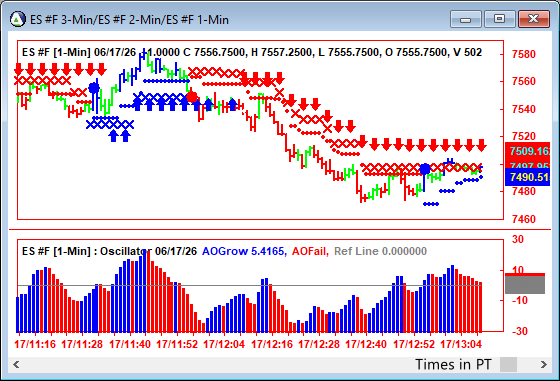
Task: Click the 7540 price axis label
Action: (x=524, y=109)
